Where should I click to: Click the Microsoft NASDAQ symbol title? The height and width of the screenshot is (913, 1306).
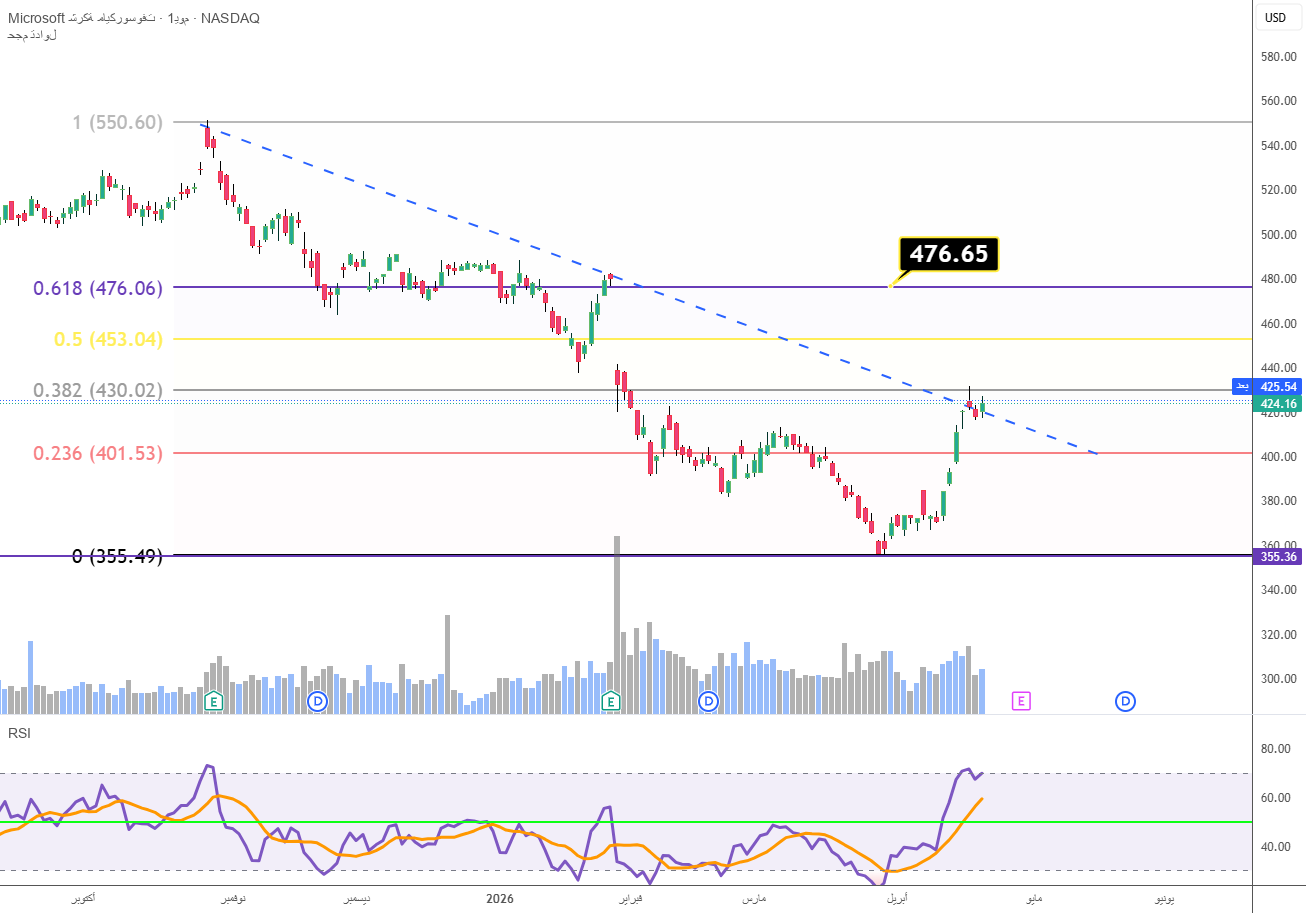click(130, 19)
